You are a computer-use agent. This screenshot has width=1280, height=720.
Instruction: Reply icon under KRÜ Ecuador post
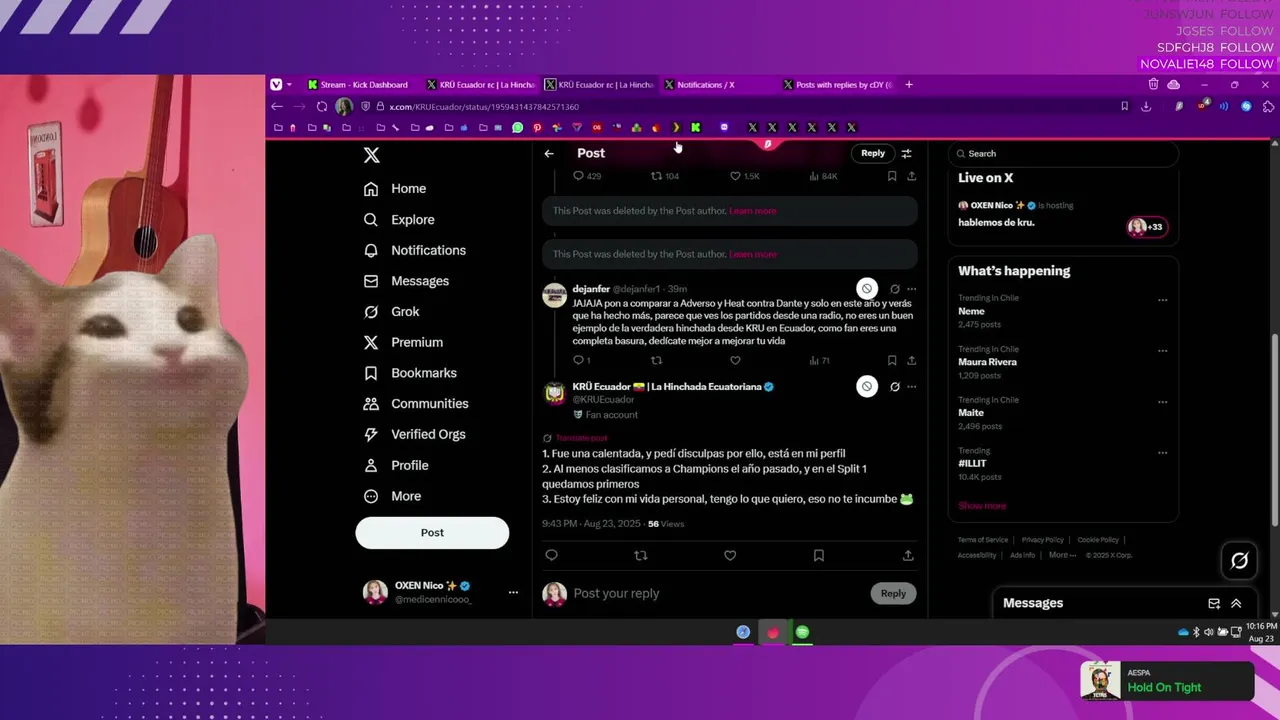pos(551,555)
